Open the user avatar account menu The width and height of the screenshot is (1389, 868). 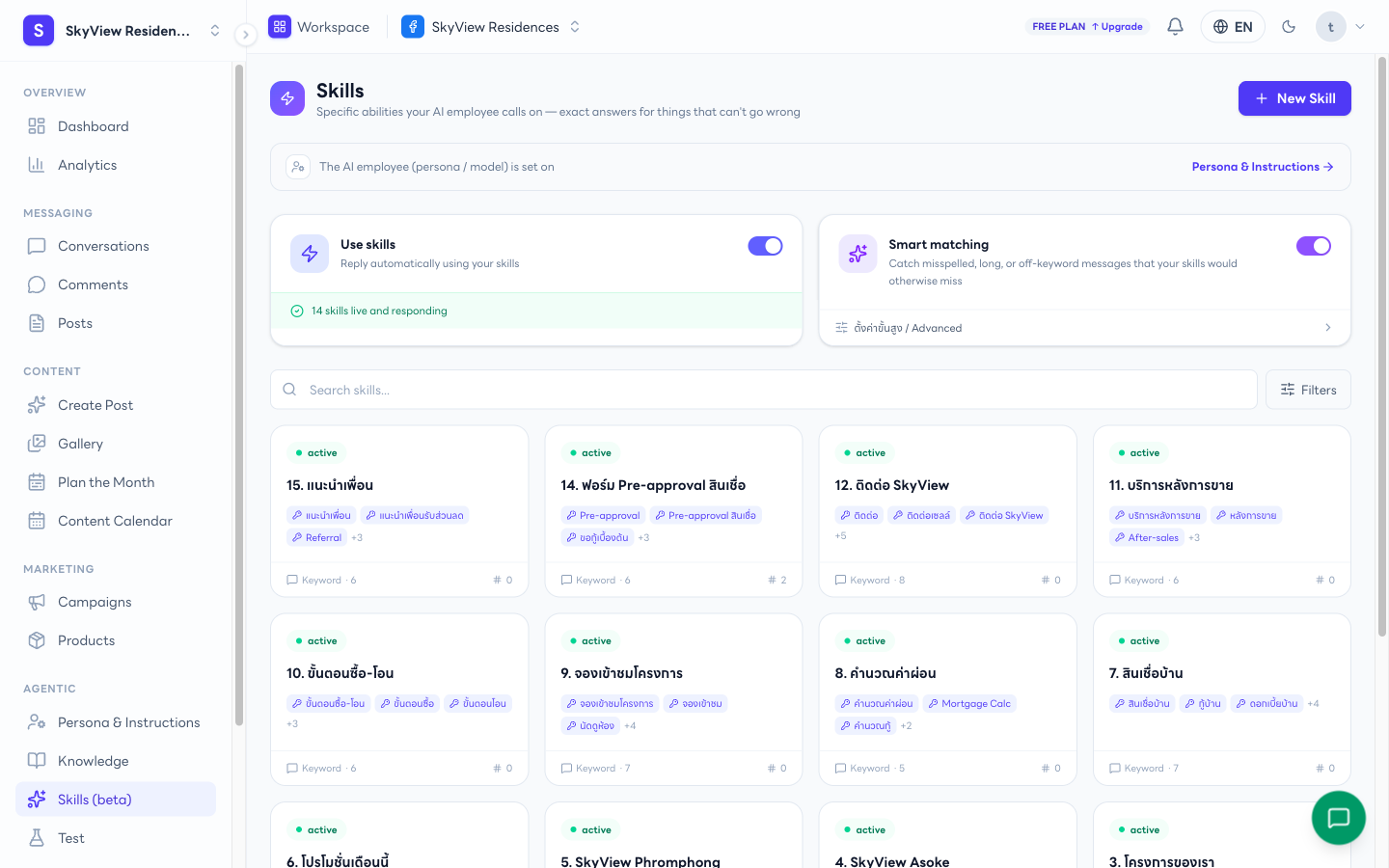(x=1341, y=27)
